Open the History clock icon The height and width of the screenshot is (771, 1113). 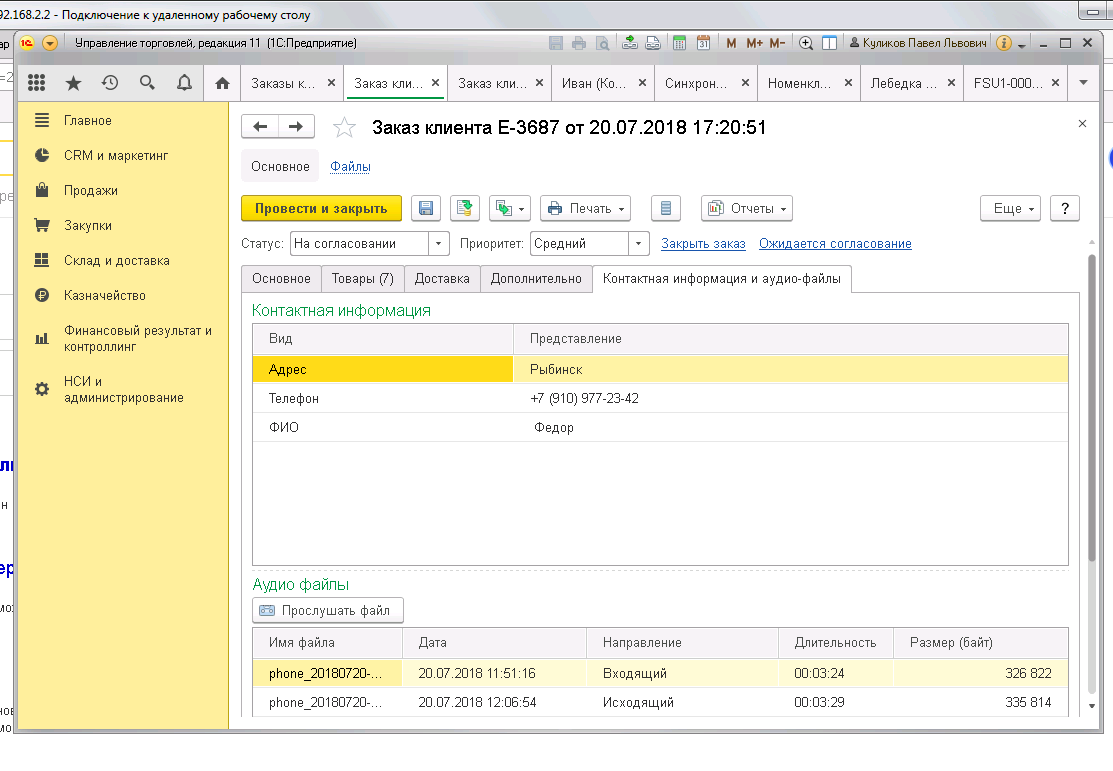click(110, 83)
